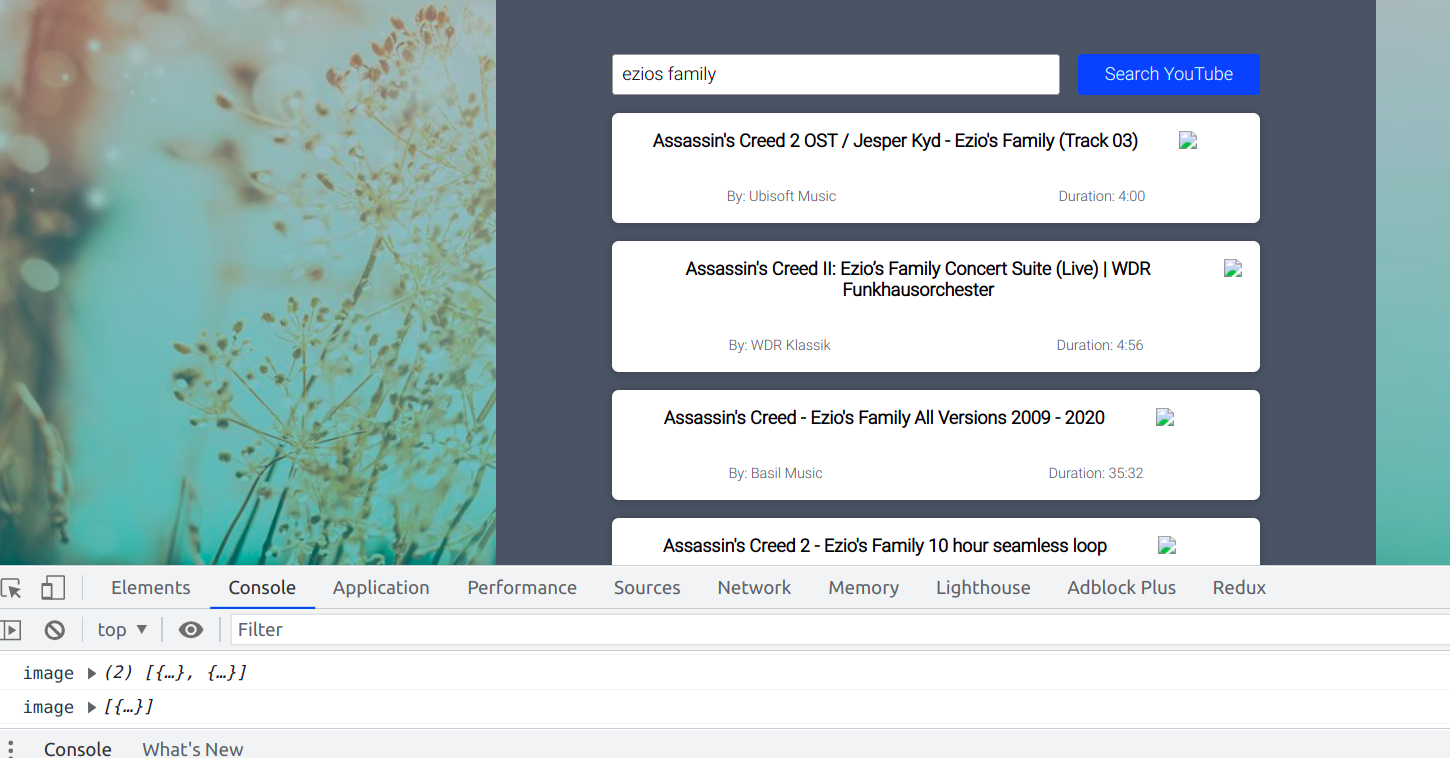This screenshot has height=758, width=1450.
Task: Select the drawer Console tab
Action: pos(78,749)
